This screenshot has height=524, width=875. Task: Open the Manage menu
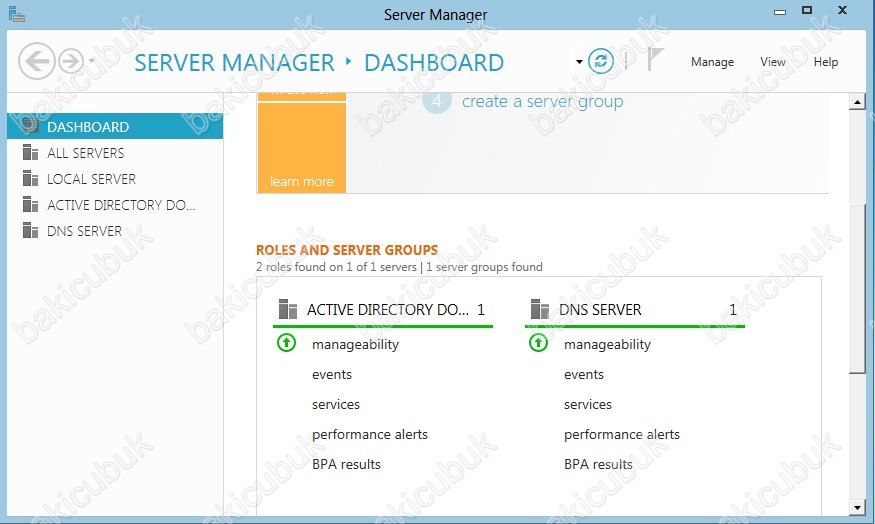[x=712, y=62]
